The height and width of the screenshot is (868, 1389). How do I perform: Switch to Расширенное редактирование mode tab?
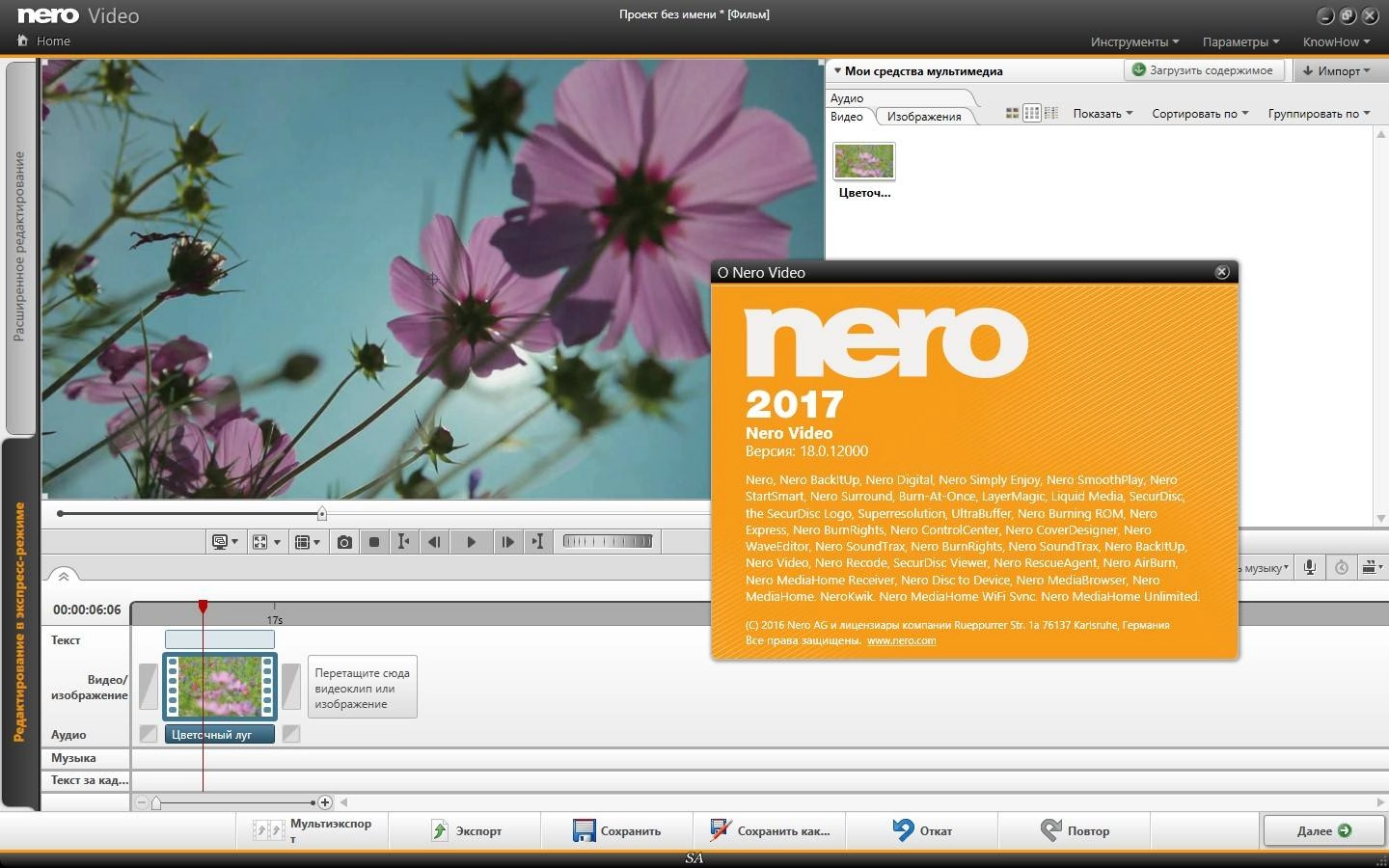point(19,247)
